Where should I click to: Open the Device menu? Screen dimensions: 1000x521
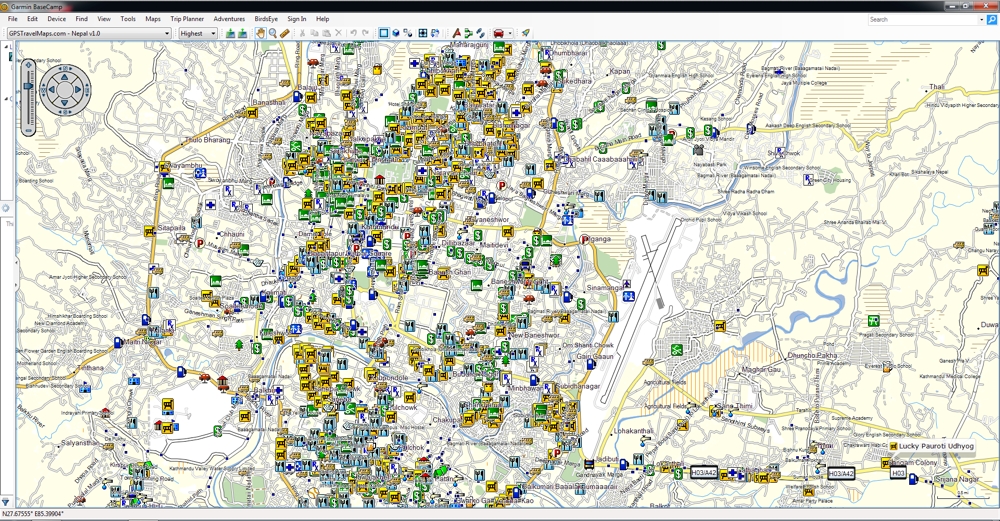(x=57, y=19)
